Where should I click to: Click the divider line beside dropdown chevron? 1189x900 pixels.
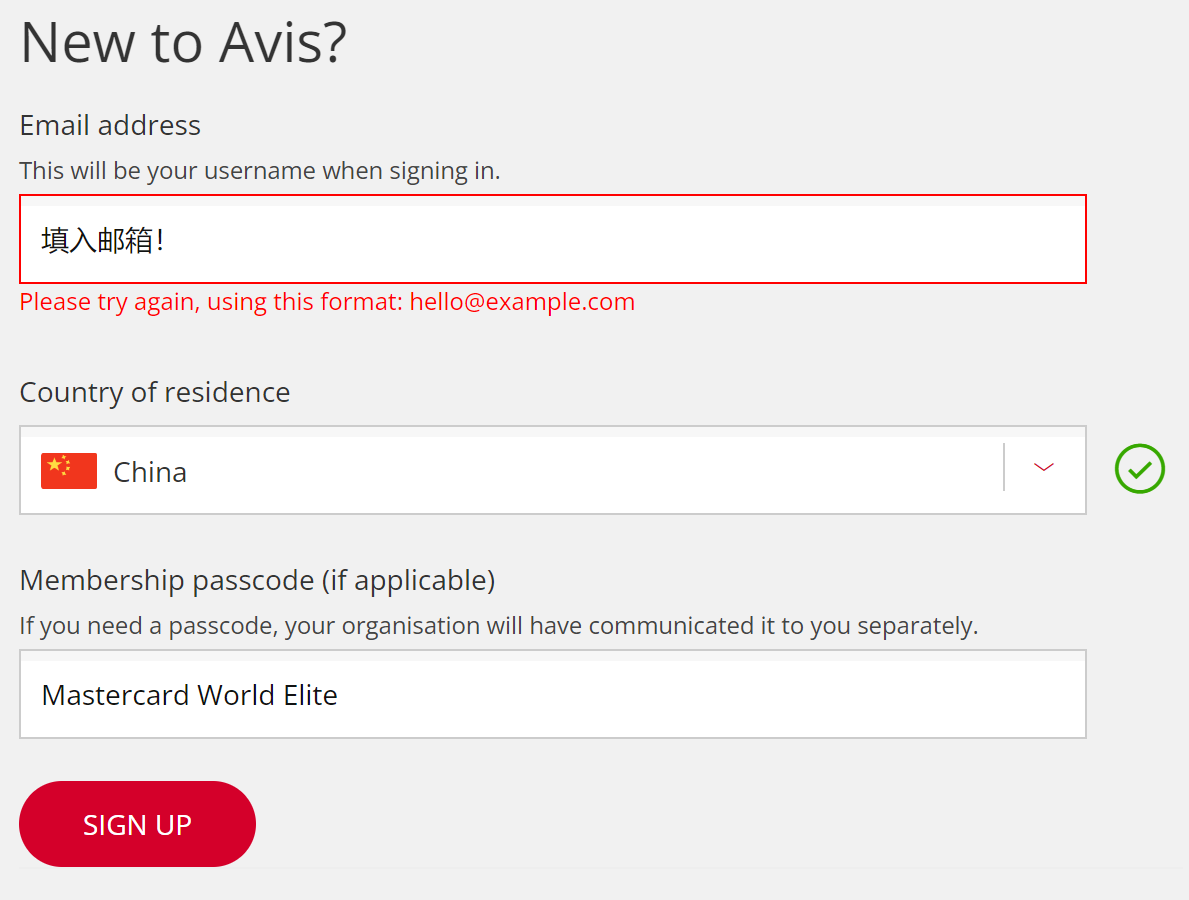pyautogui.click(x=1004, y=467)
